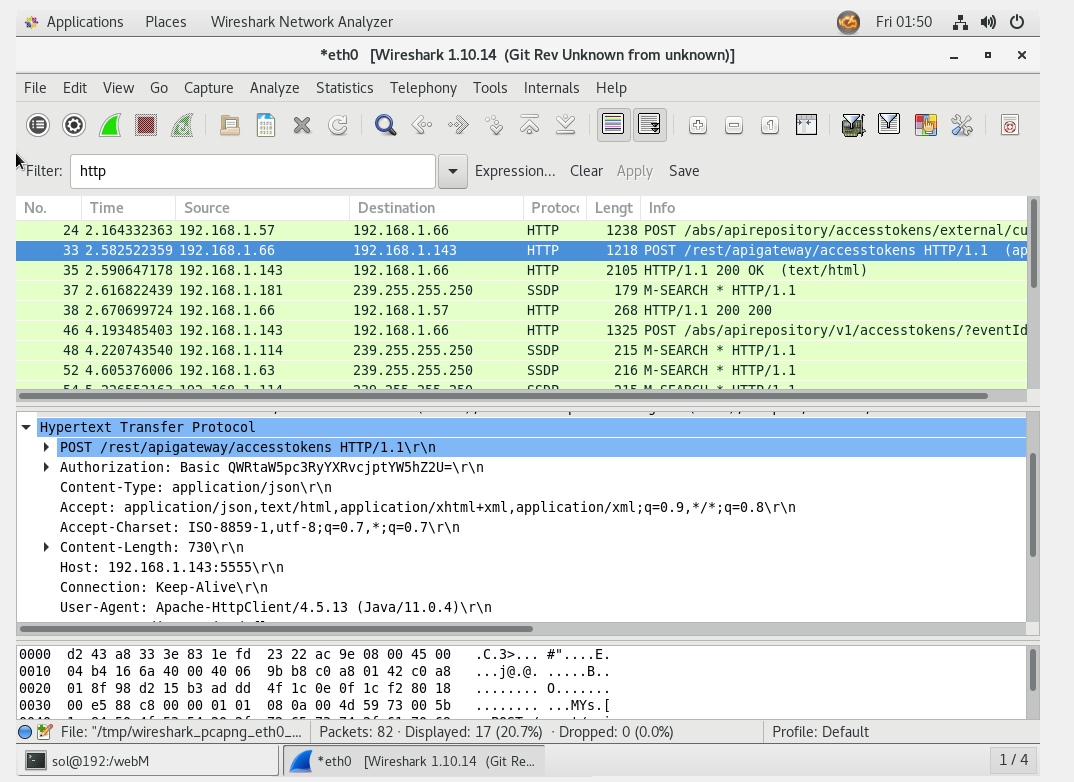Viewport: 1074px width, 782px height.
Task: Open the Telephony menu
Action: 423,88
